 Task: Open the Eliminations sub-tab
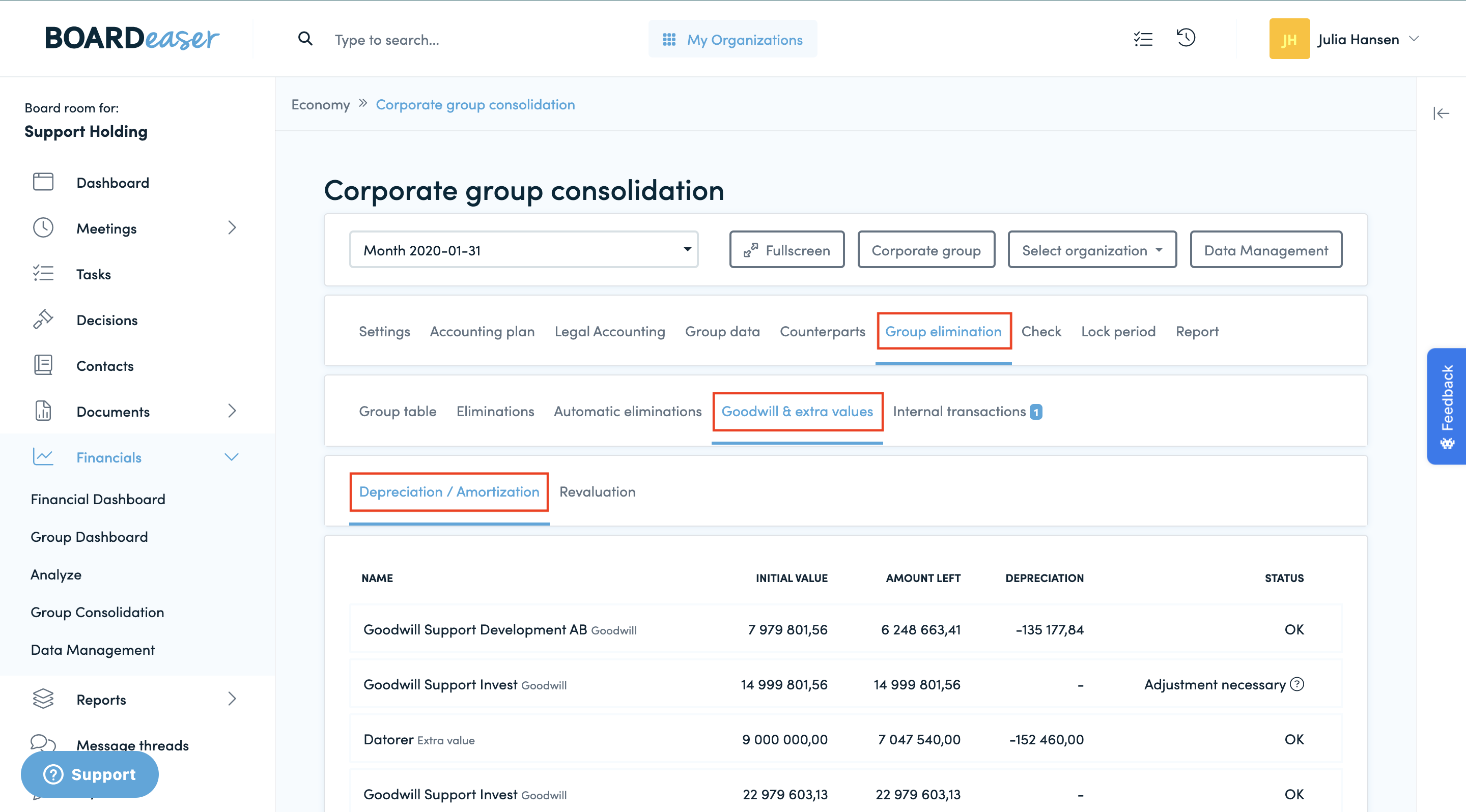(495, 411)
